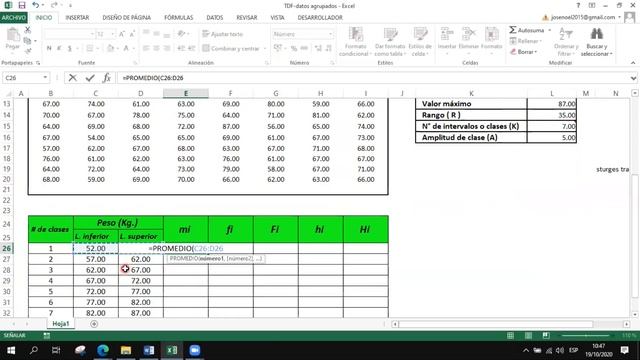
Task: Open Help question mark icon
Action: click(578, 6)
